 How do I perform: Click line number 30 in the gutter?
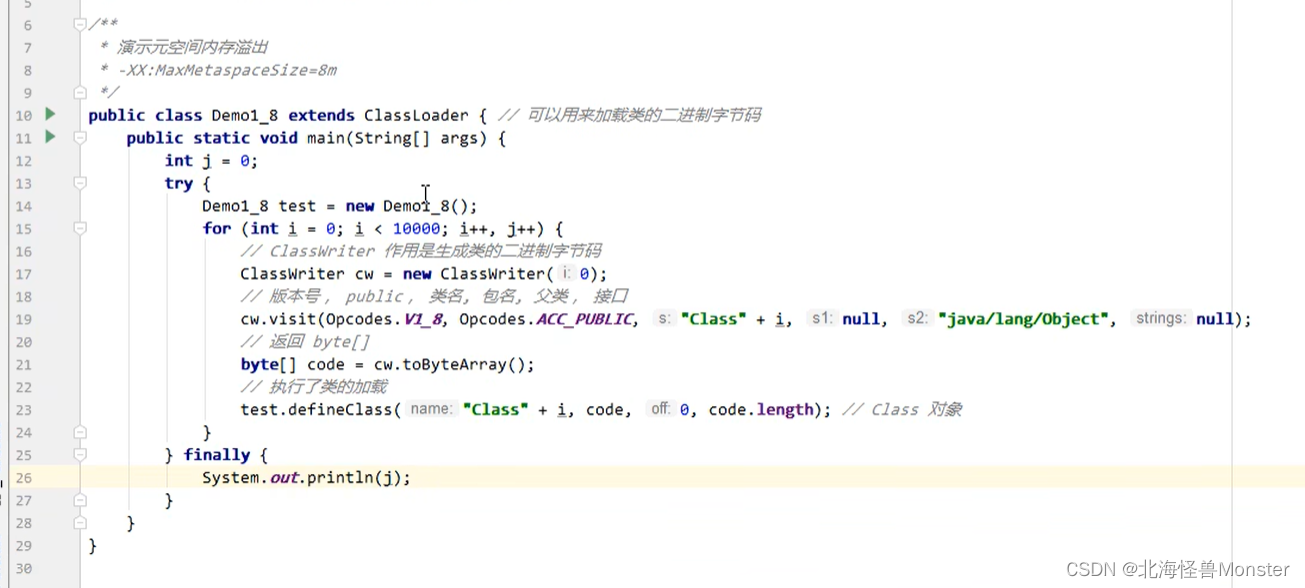coord(23,569)
